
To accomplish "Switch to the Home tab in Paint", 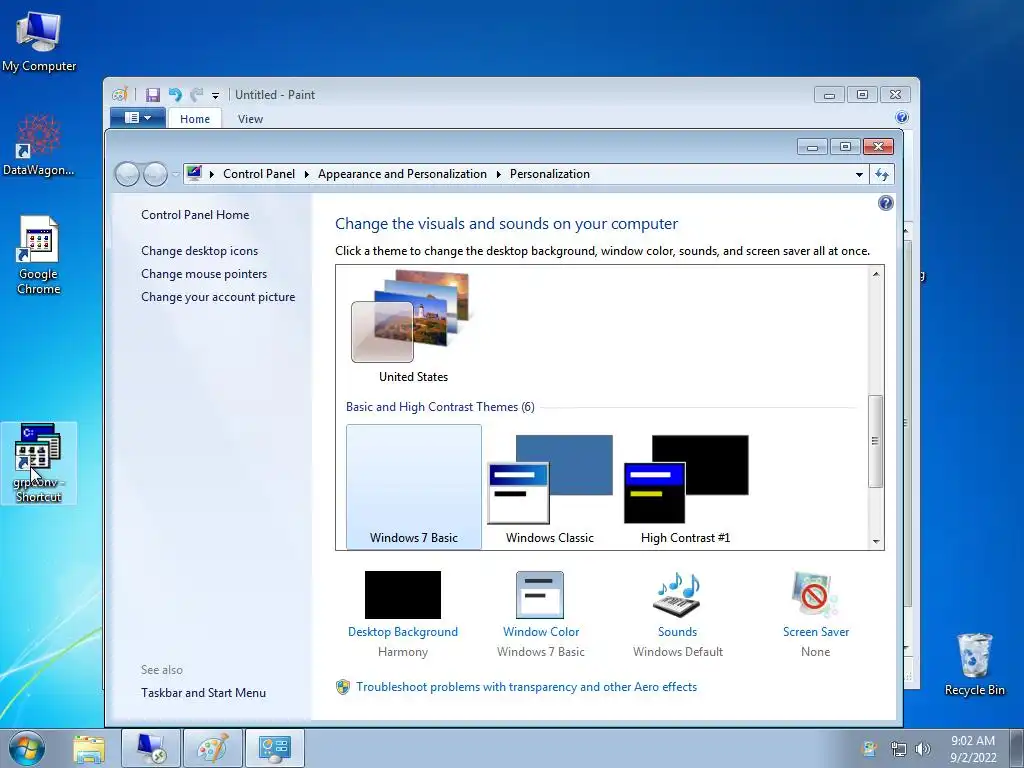I will tap(195, 119).
